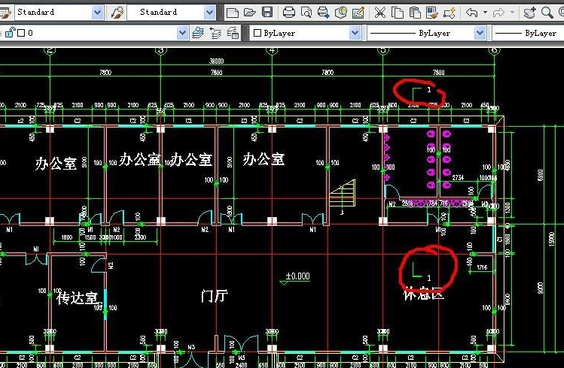The image size is (564, 368).
Task: Cut selection with the scissors icon
Action: 380,13
